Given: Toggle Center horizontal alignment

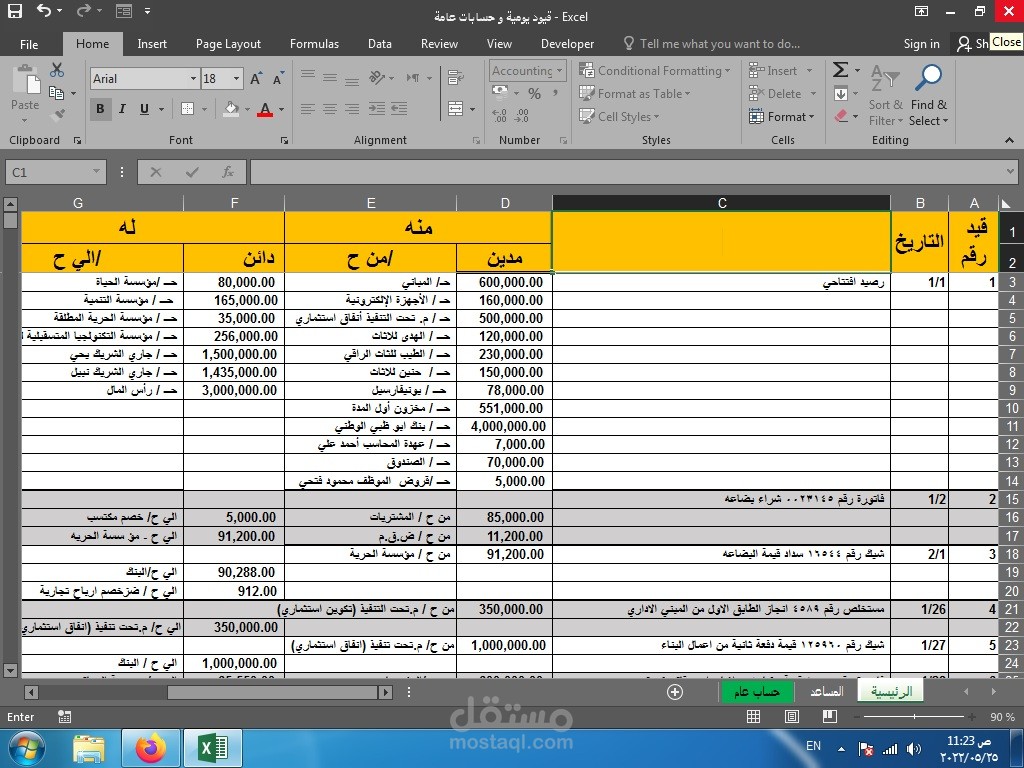Looking at the screenshot, I should click(x=330, y=108).
